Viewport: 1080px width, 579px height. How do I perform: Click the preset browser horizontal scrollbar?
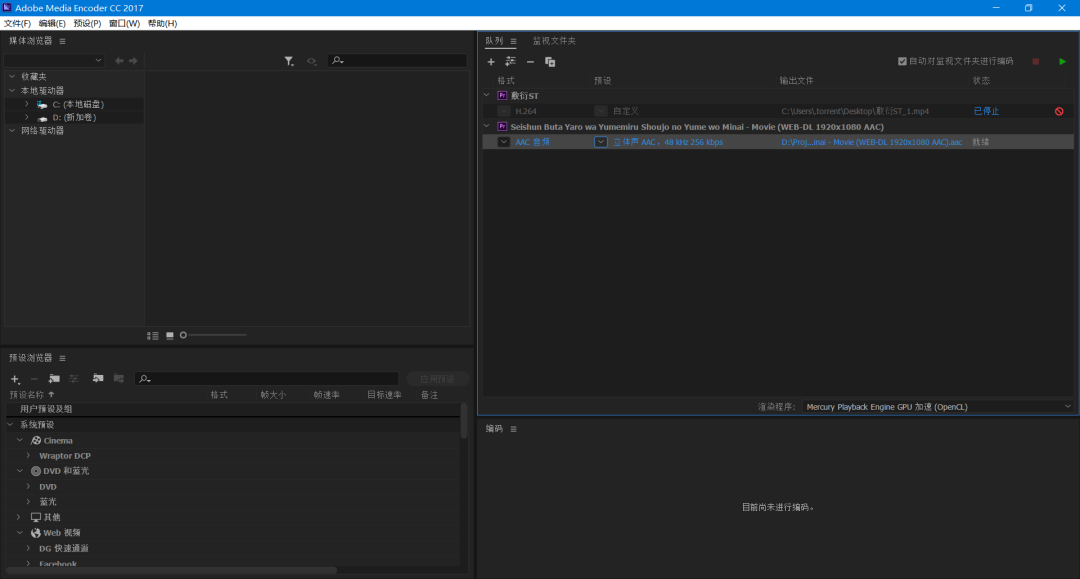tap(172, 570)
